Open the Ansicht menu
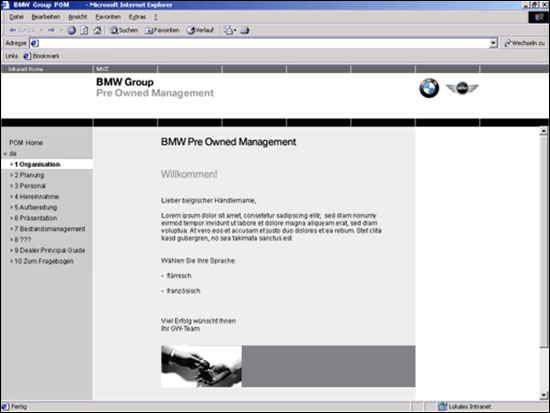Viewport: 550px width, 413px height. click(x=78, y=17)
